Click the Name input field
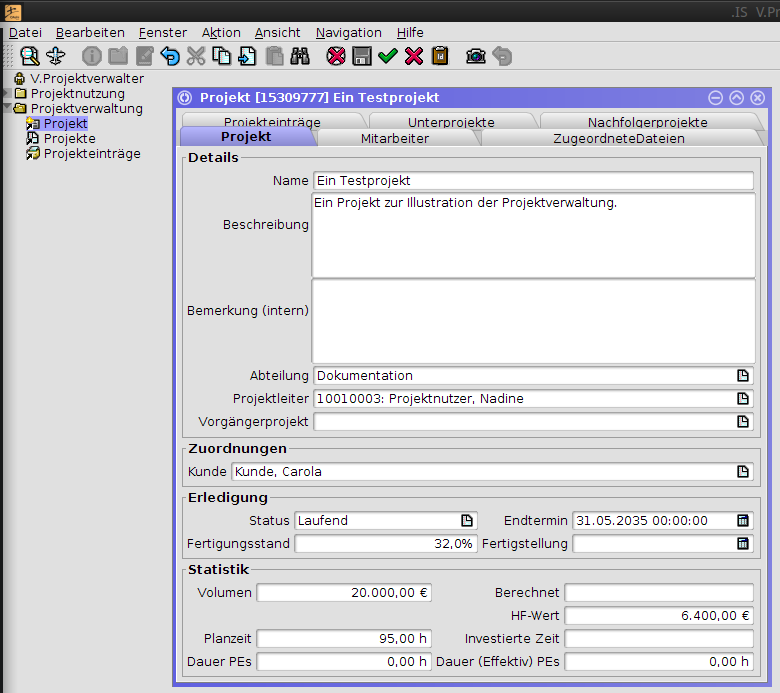 (532, 181)
